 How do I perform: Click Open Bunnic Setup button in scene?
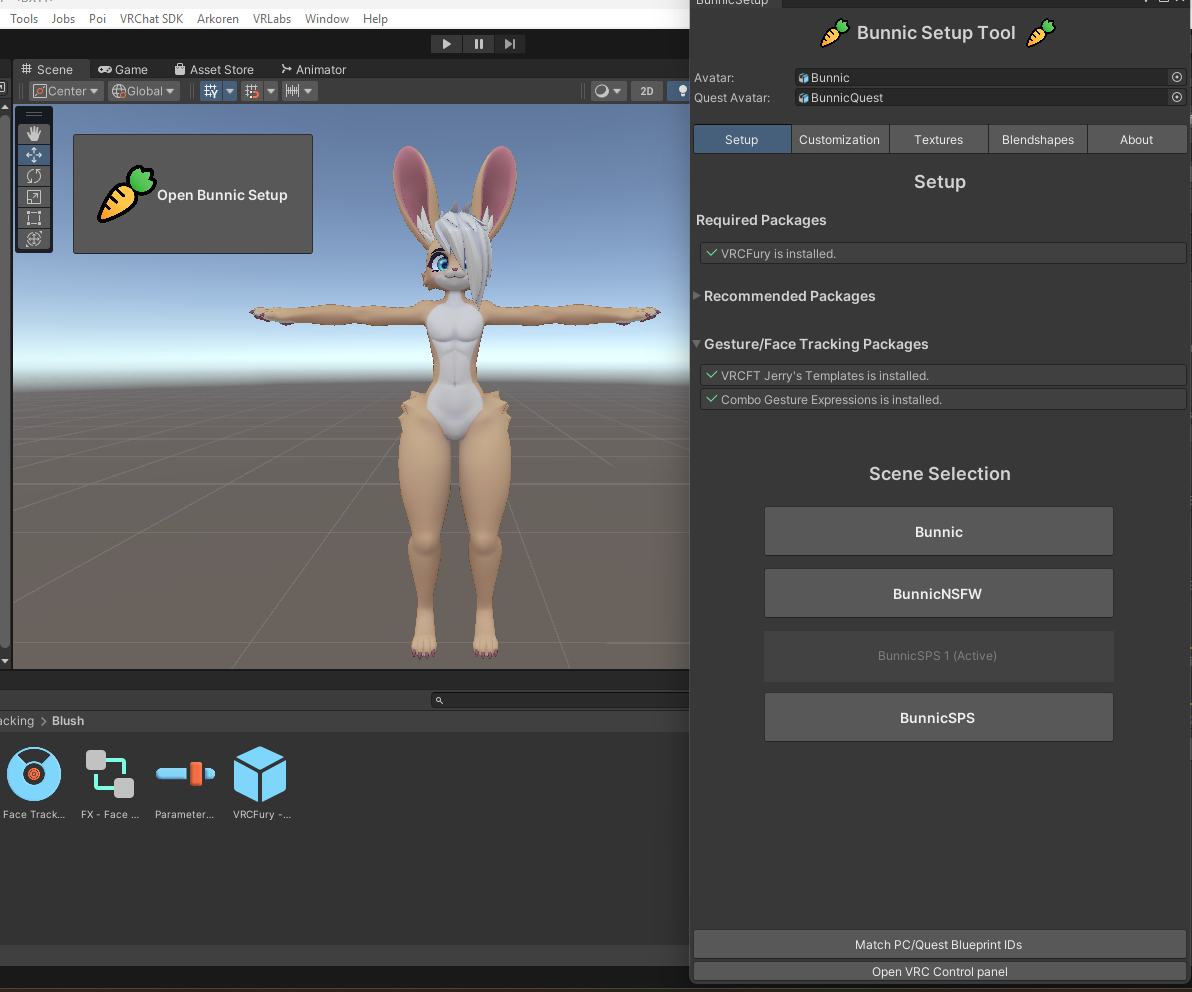tap(192, 194)
